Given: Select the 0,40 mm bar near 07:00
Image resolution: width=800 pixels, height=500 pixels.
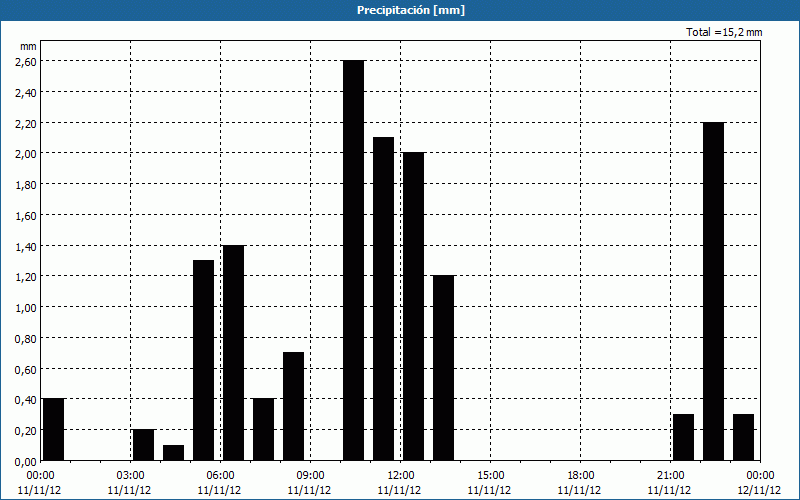Looking at the screenshot, I should 264,430.
